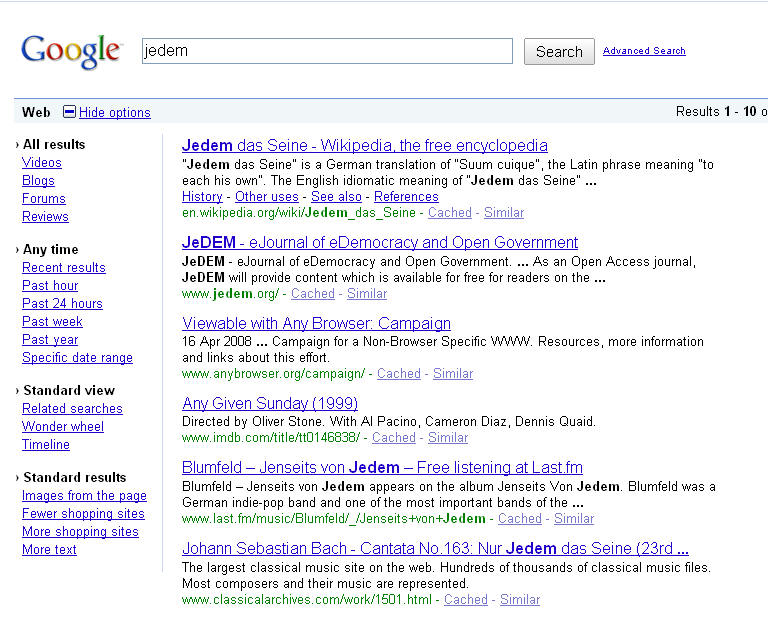
Task: Open the See also sitelink
Action: tap(336, 197)
